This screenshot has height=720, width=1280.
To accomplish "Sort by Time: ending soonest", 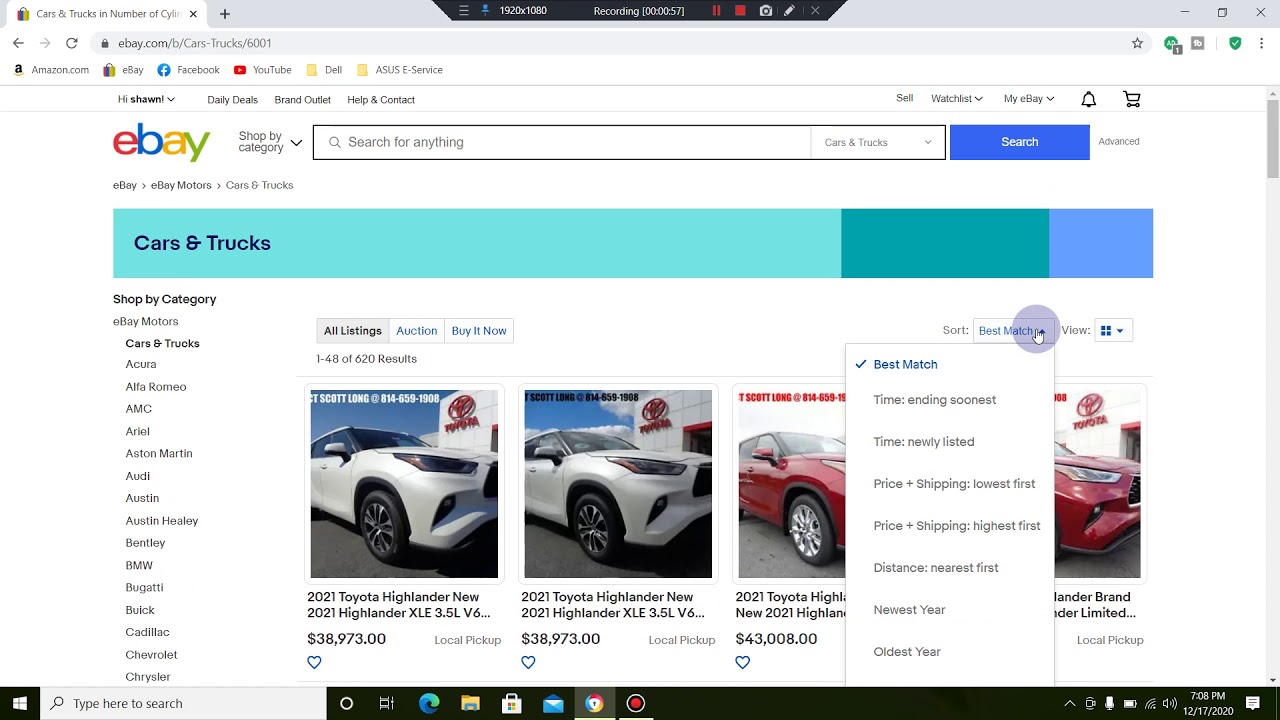I will (x=934, y=400).
